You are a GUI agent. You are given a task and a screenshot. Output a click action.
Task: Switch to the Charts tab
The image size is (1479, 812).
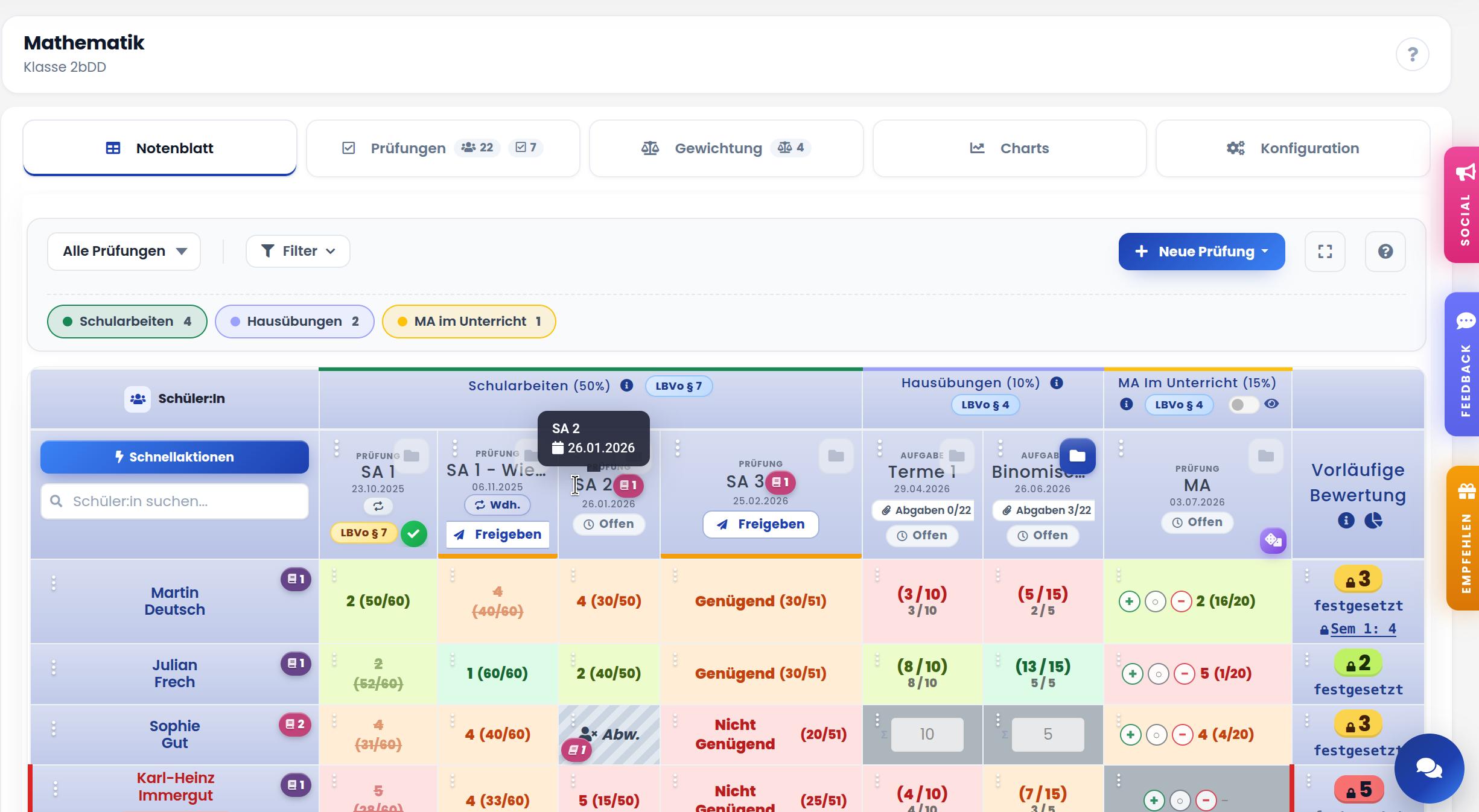pos(1010,148)
